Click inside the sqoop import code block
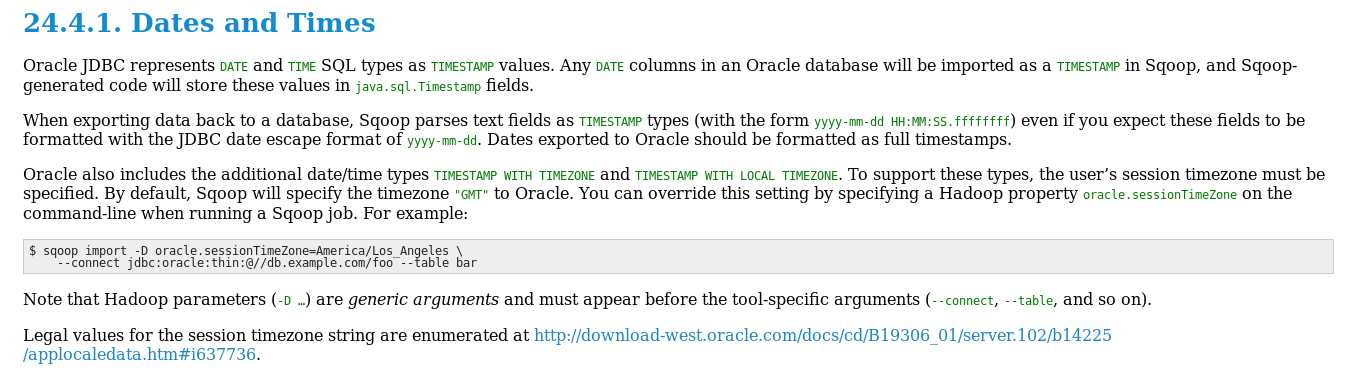The height and width of the screenshot is (374, 1355). pyautogui.click(x=678, y=257)
